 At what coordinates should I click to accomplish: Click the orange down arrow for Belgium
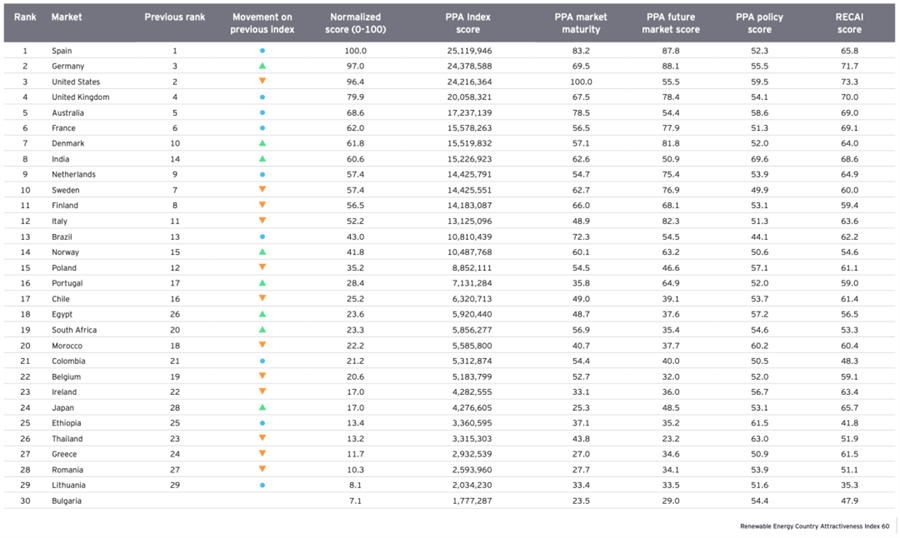262,376
